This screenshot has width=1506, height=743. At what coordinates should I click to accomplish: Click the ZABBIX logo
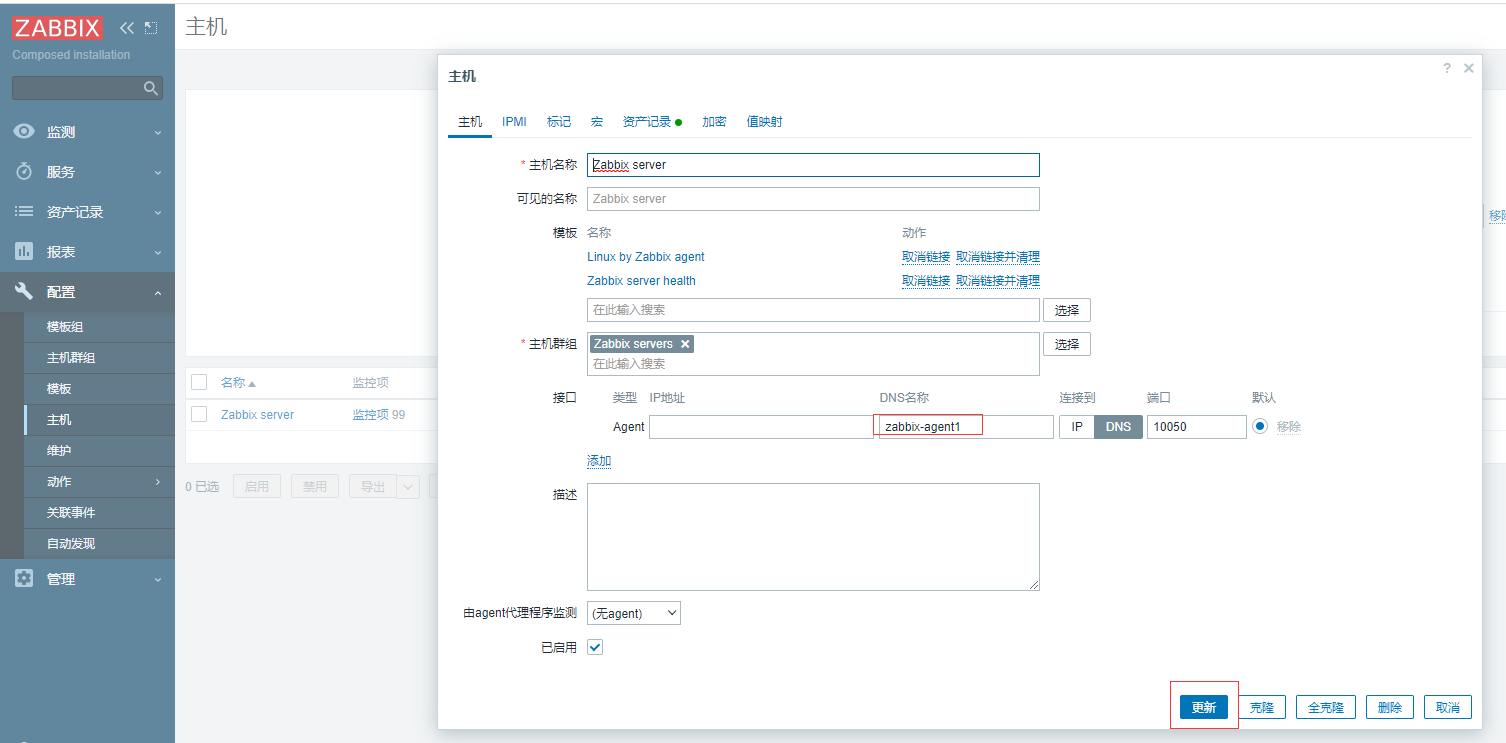click(x=57, y=28)
